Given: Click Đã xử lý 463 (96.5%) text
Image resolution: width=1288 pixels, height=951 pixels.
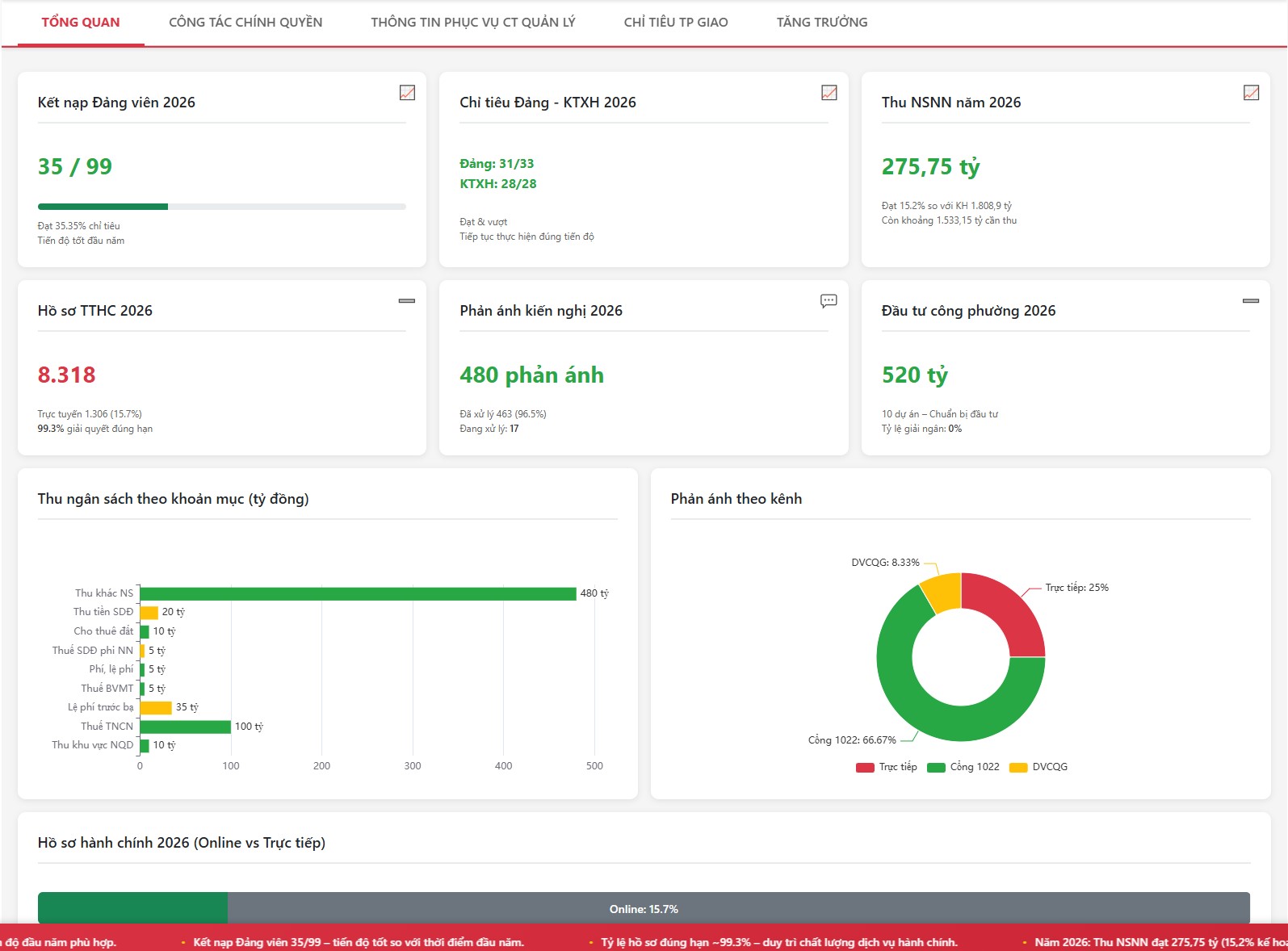Looking at the screenshot, I should click(503, 414).
